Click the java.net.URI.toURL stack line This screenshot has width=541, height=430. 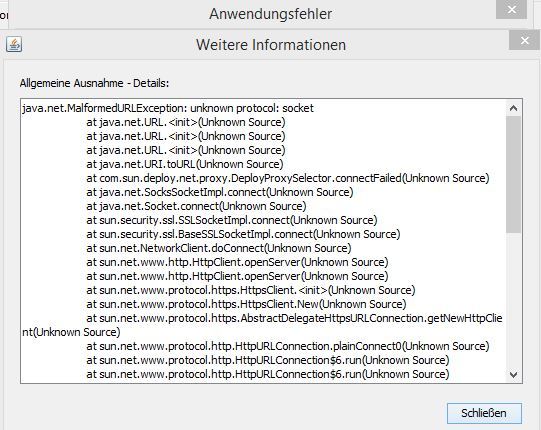coord(185,164)
